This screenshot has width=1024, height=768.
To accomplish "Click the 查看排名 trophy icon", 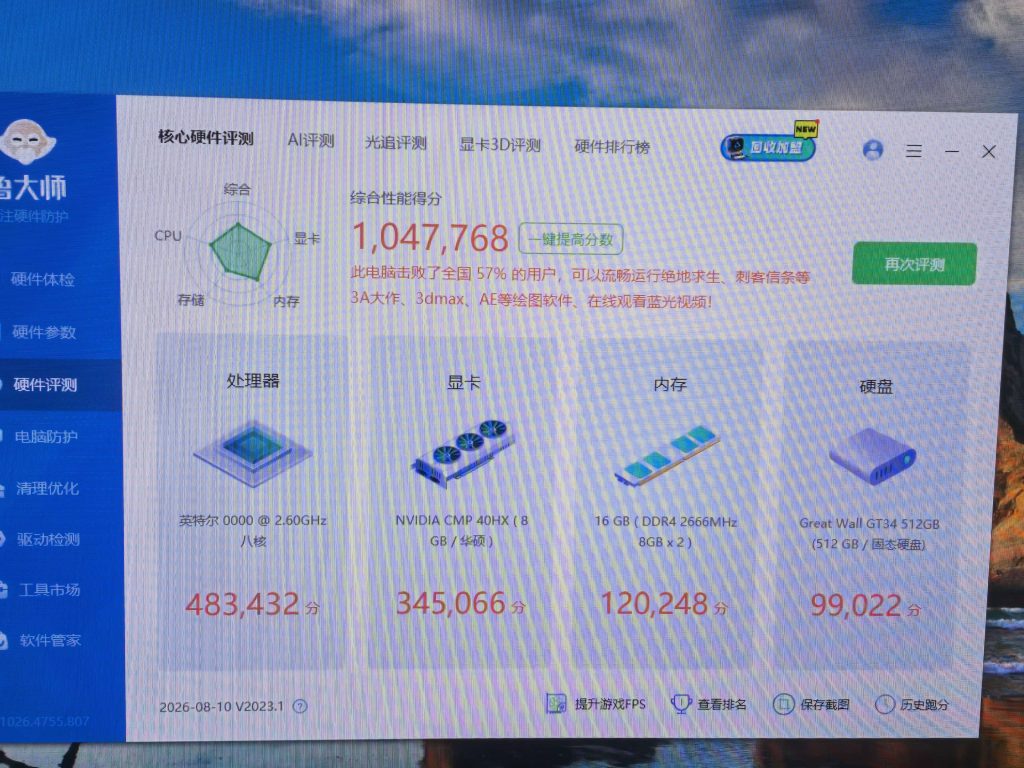I will click(680, 703).
